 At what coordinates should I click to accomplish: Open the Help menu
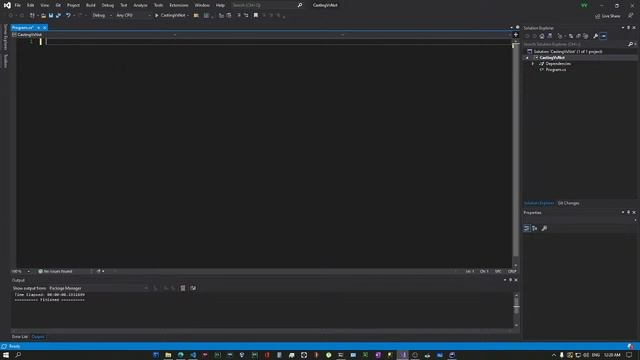[220, 5]
